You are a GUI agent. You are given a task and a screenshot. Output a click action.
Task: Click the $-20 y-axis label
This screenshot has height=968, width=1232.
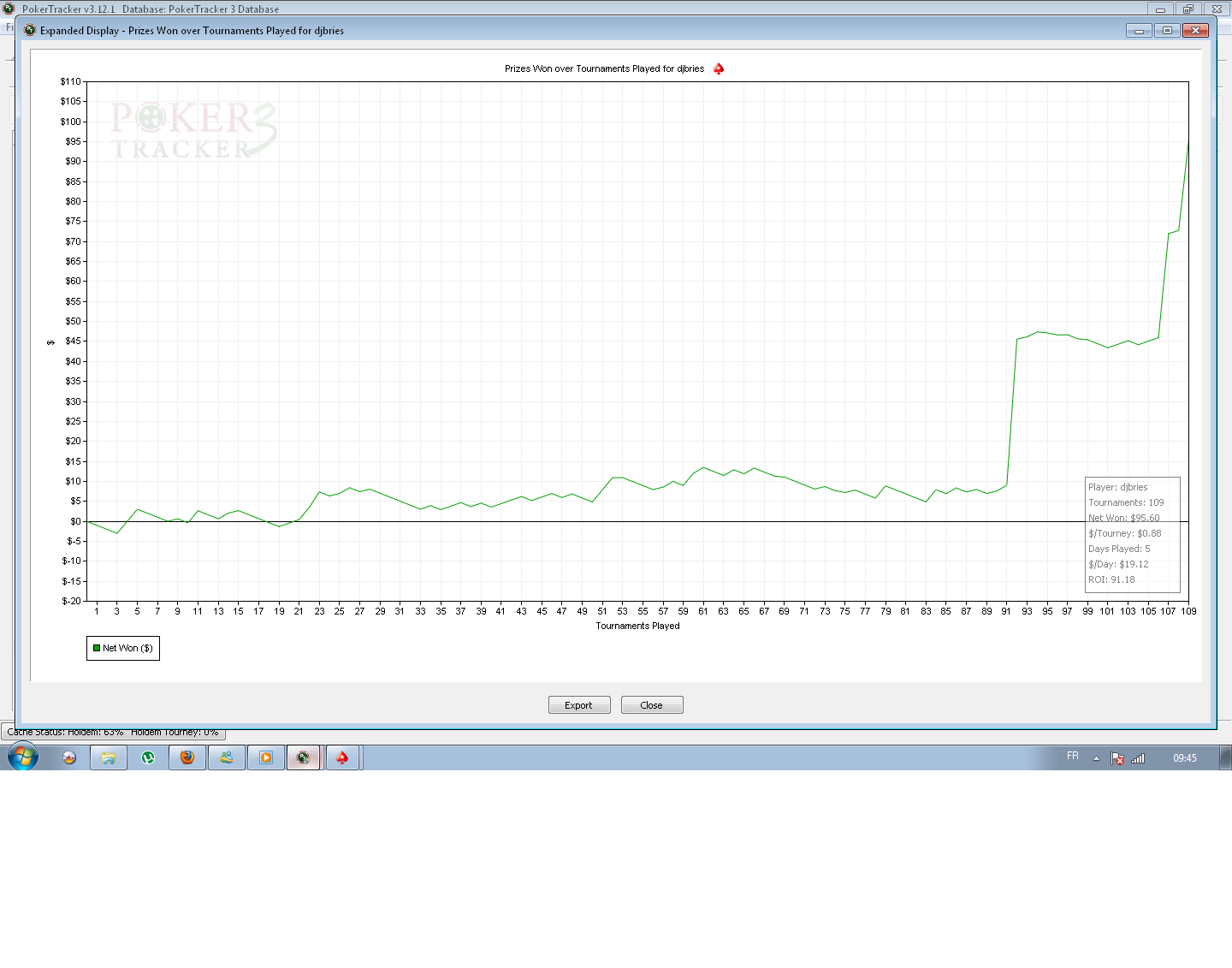[72, 601]
